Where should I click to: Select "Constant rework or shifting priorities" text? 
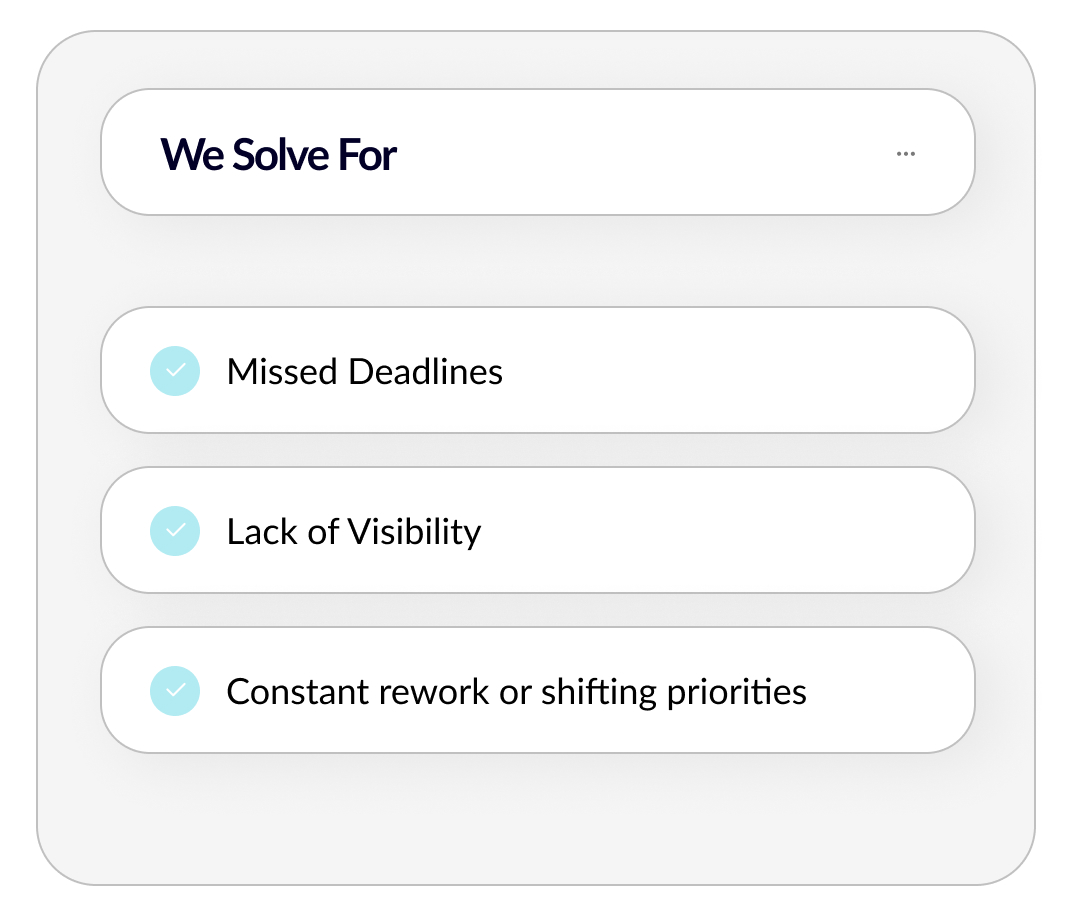pos(516,692)
